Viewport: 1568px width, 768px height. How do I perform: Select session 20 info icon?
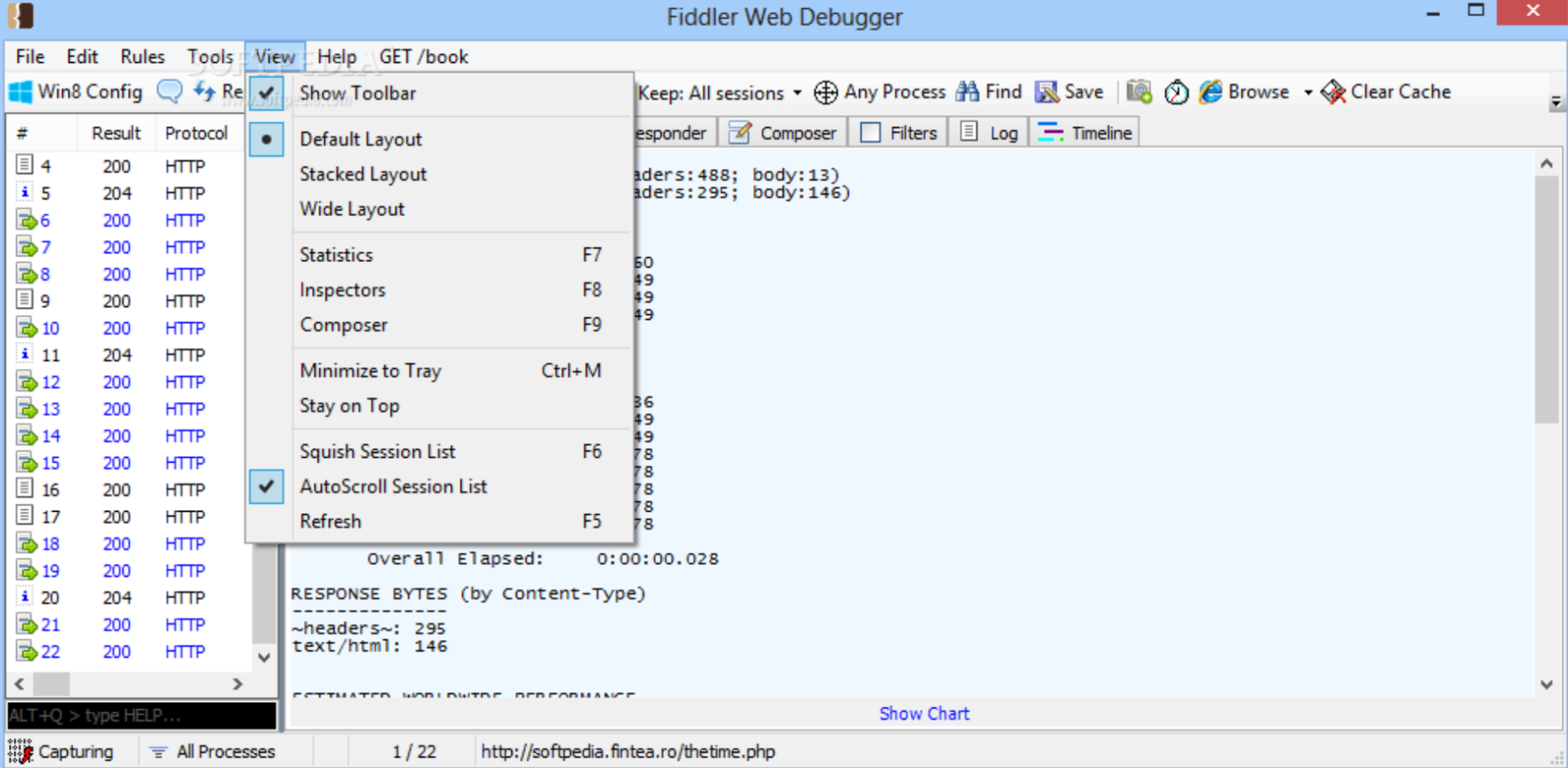tap(25, 597)
